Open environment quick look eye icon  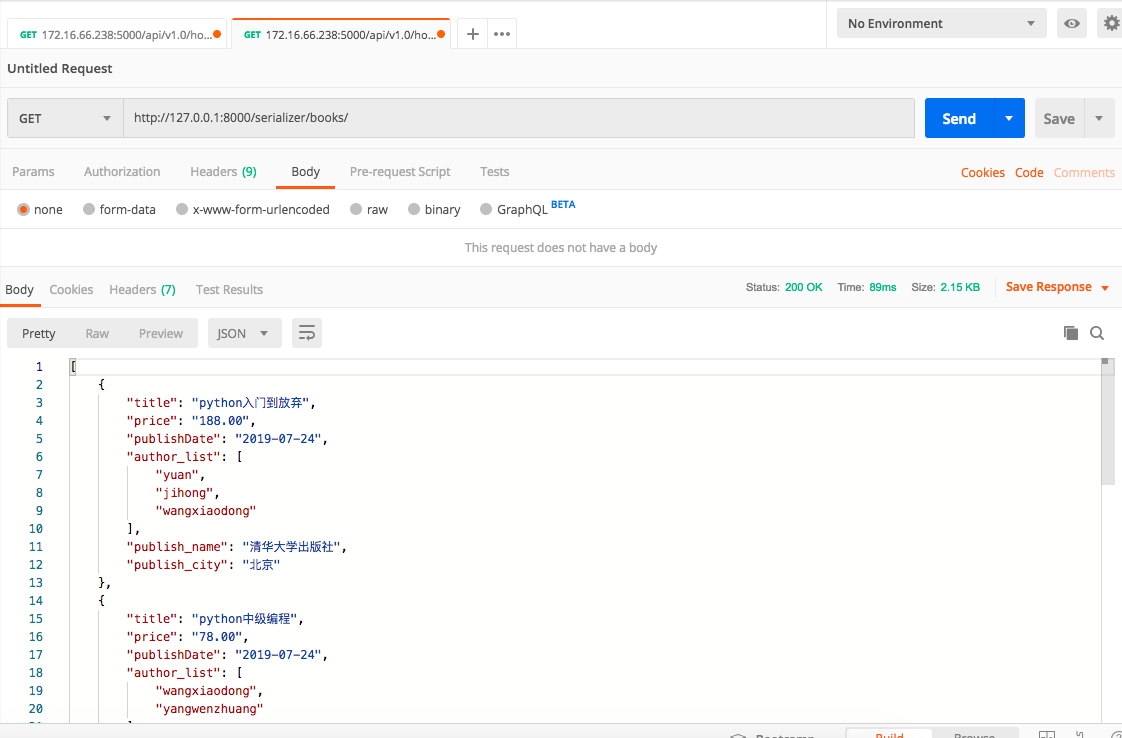(1071, 24)
